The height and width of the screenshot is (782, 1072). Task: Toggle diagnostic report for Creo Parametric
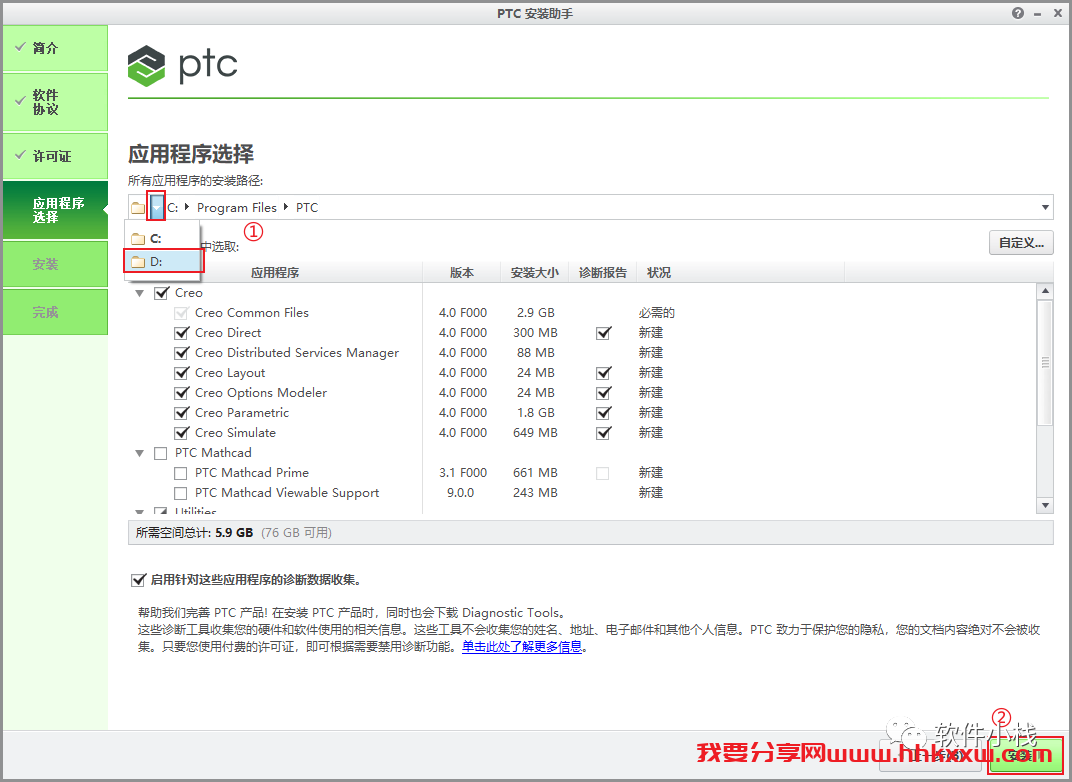[x=603, y=413]
